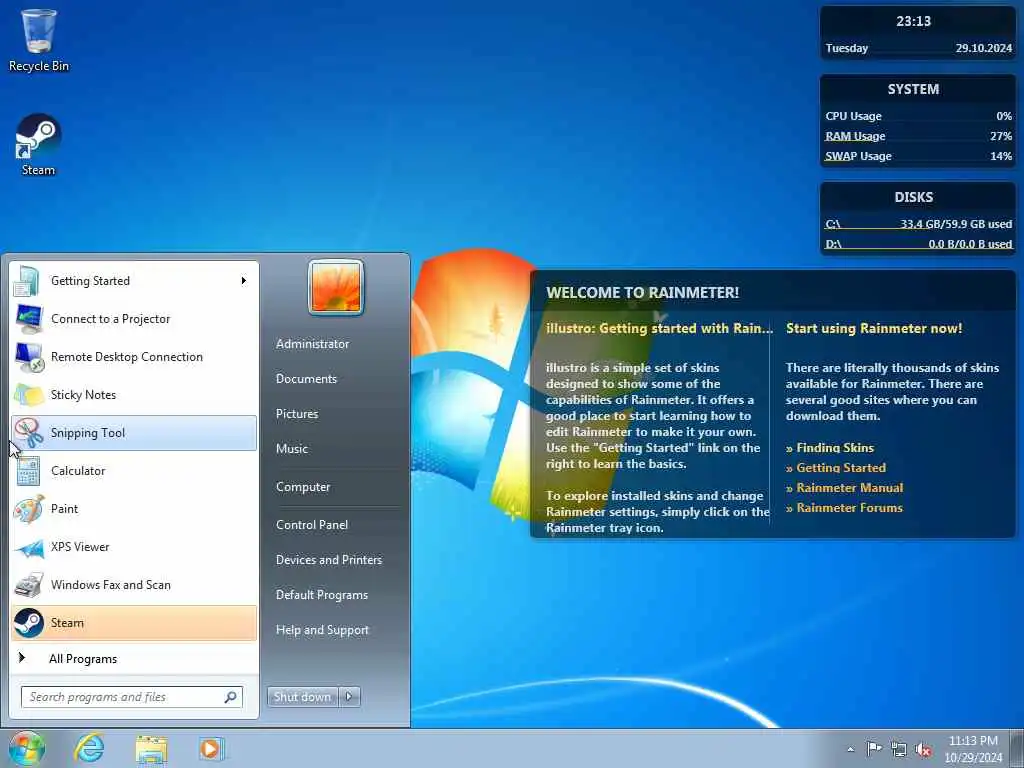The height and width of the screenshot is (768, 1024).
Task: Click the Shut down button
Action: point(302,697)
